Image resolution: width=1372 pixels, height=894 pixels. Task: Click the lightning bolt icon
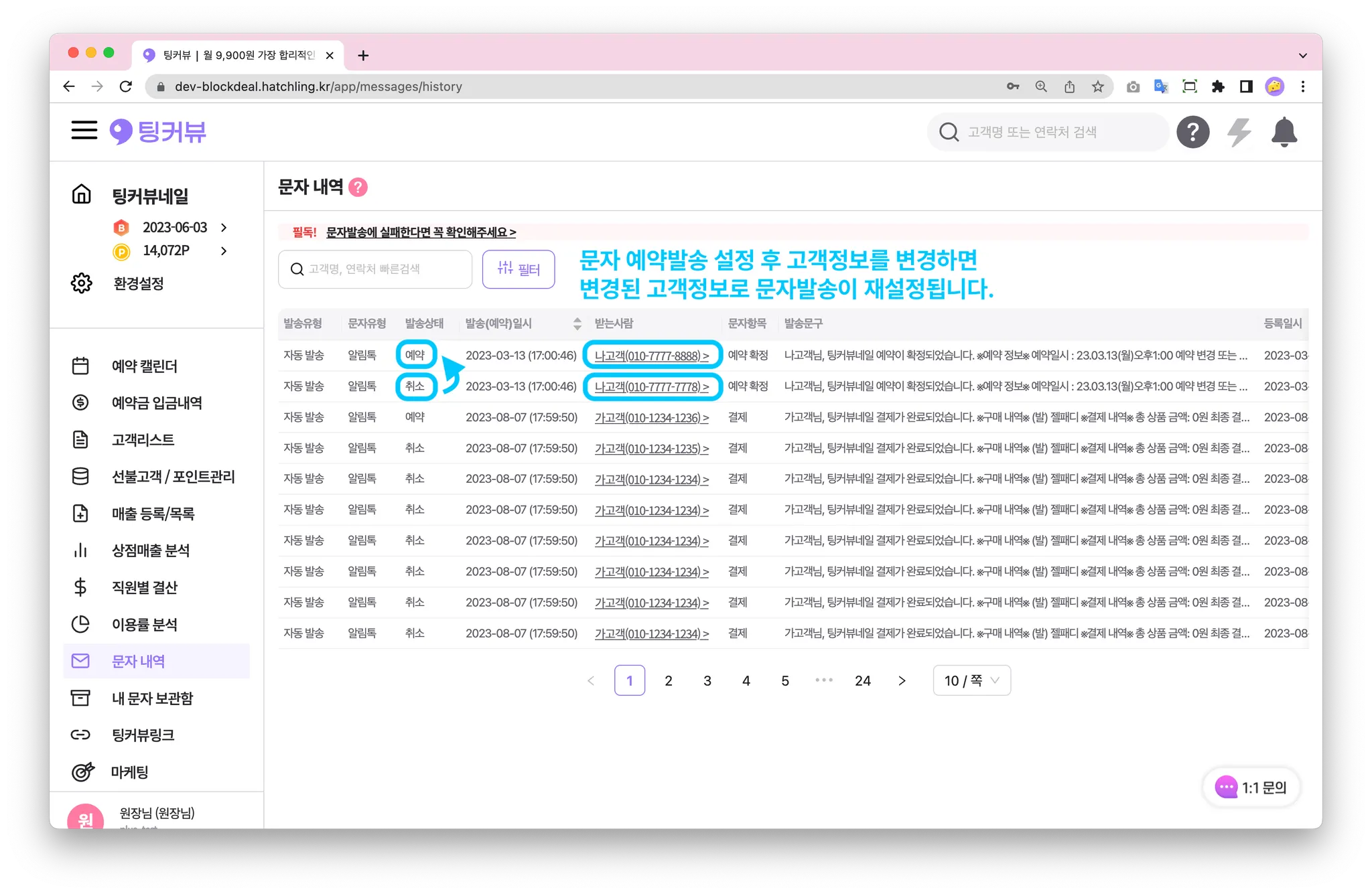tap(1239, 132)
